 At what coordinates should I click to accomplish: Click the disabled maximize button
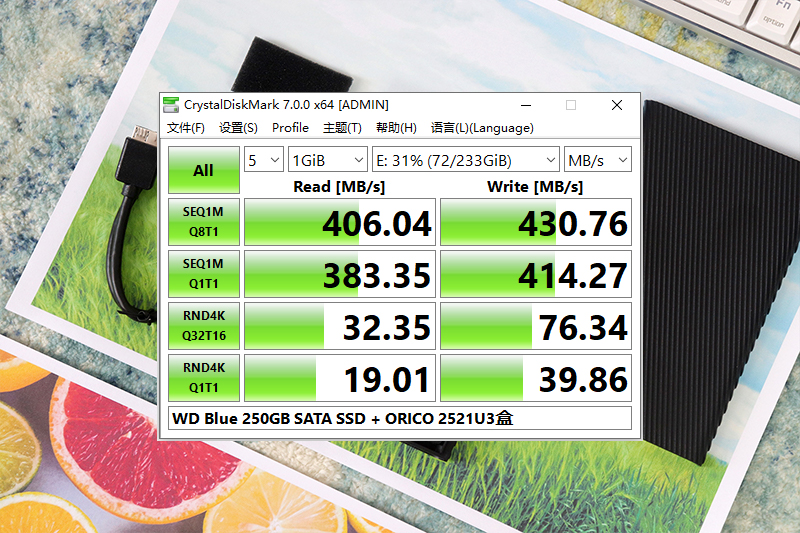click(571, 105)
